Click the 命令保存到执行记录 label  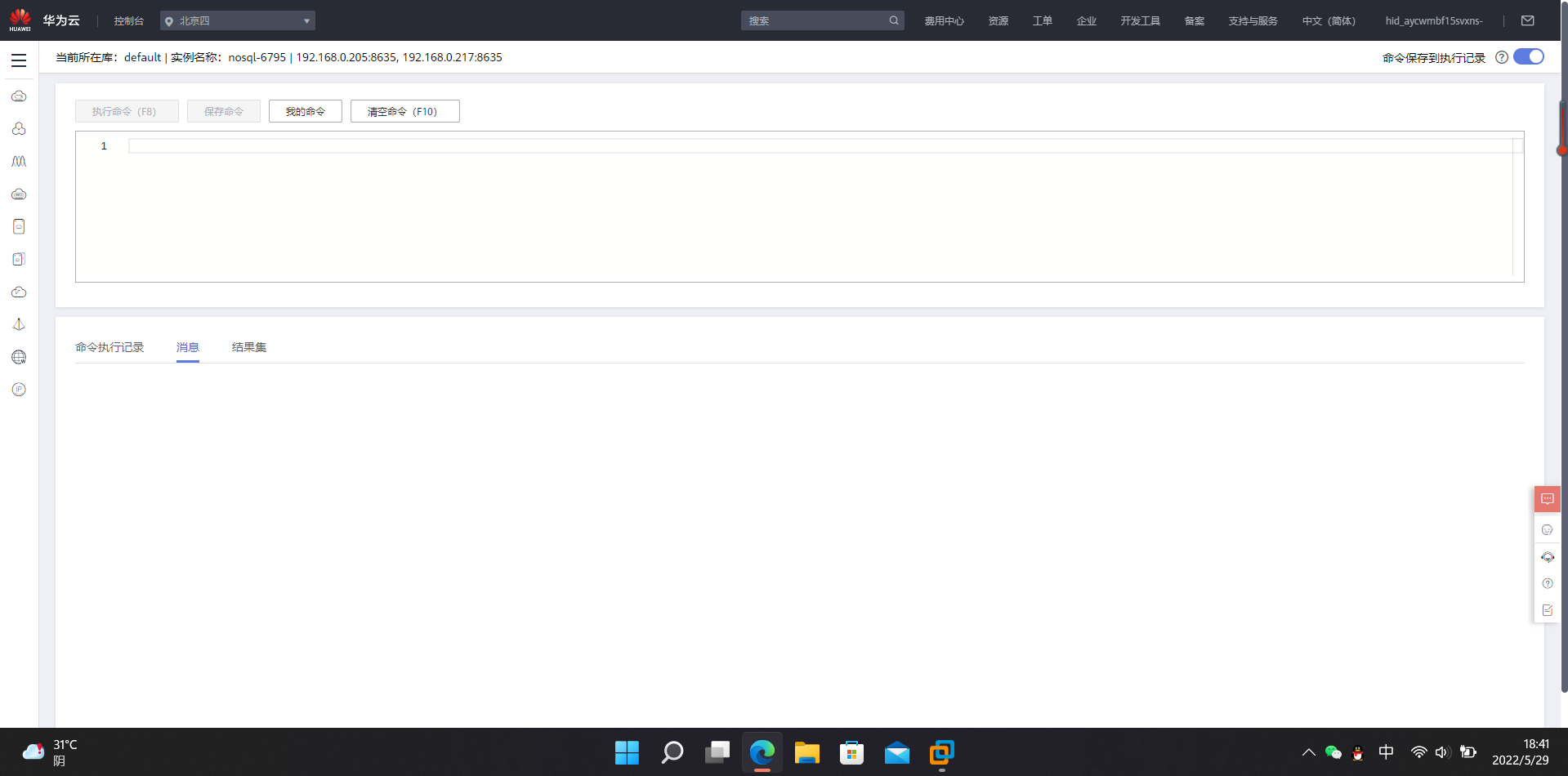[1434, 58]
